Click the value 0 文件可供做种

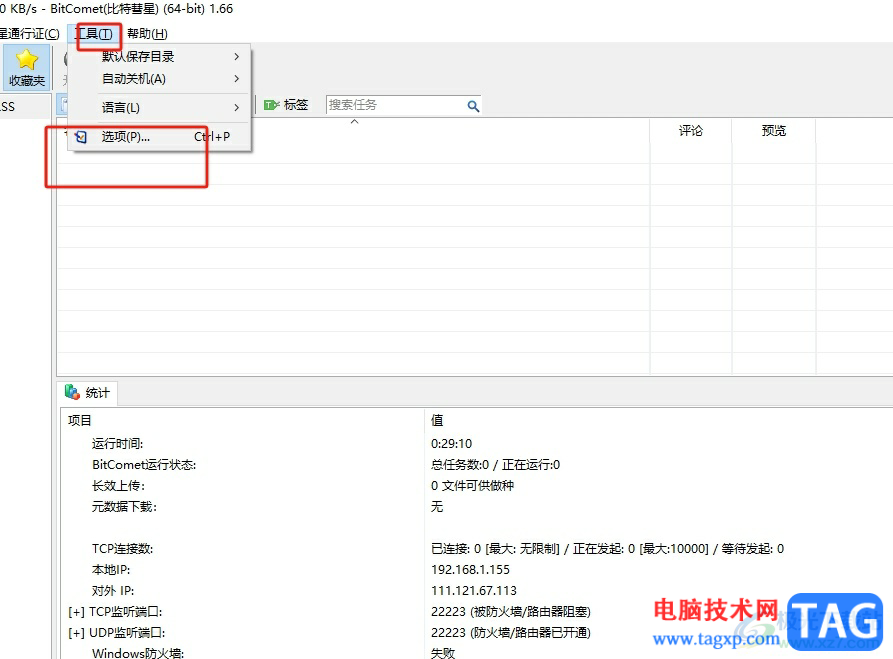click(x=472, y=486)
